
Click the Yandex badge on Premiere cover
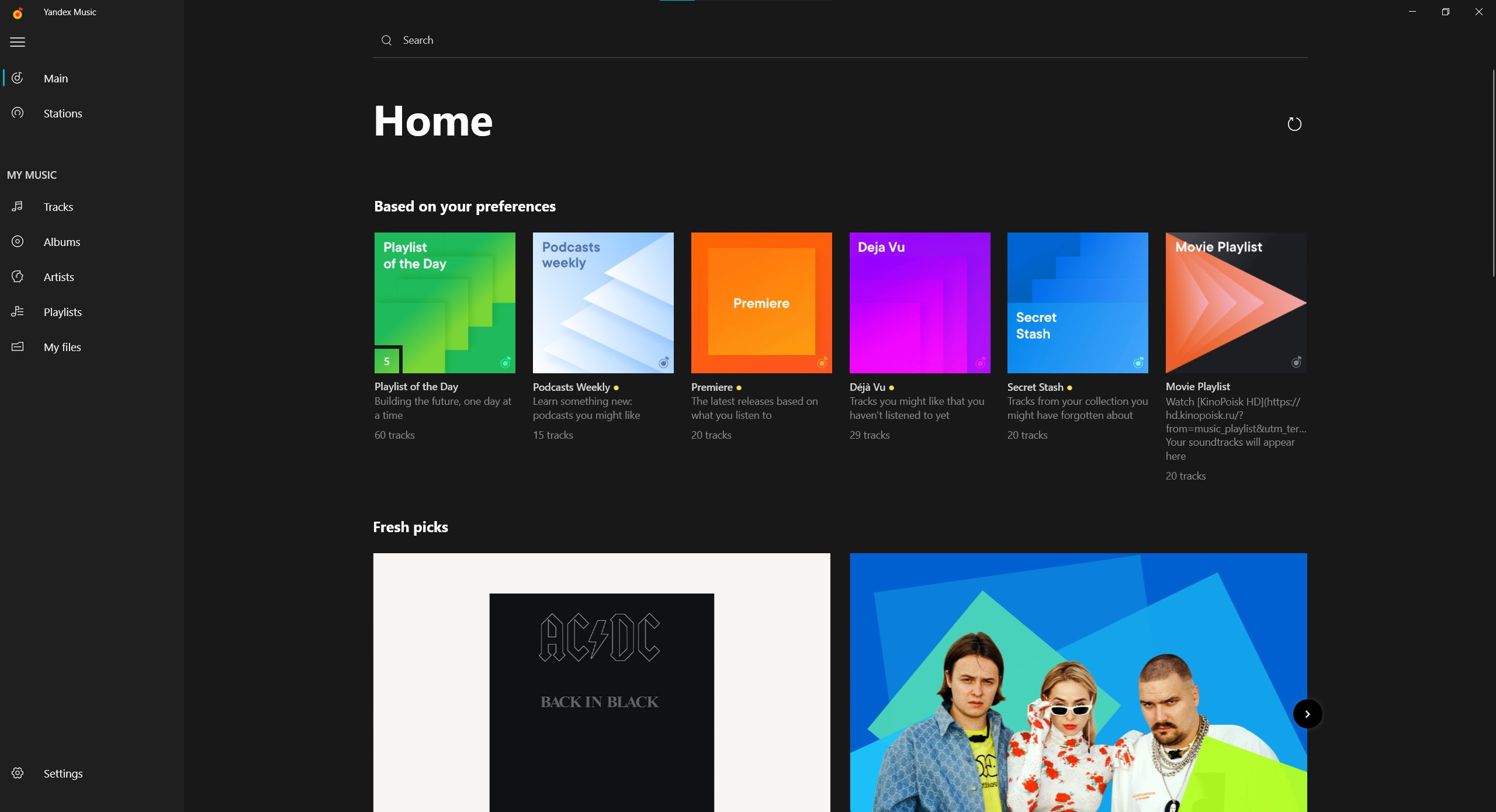(x=822, y=363)
